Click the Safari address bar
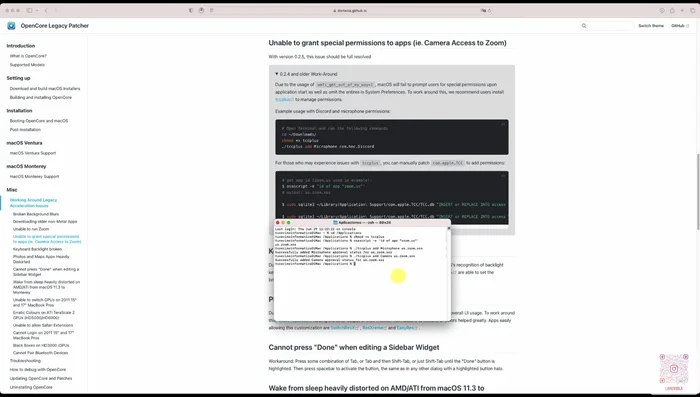Image resolution: width=700 pixels, height=397 pixels. (350, 10)
